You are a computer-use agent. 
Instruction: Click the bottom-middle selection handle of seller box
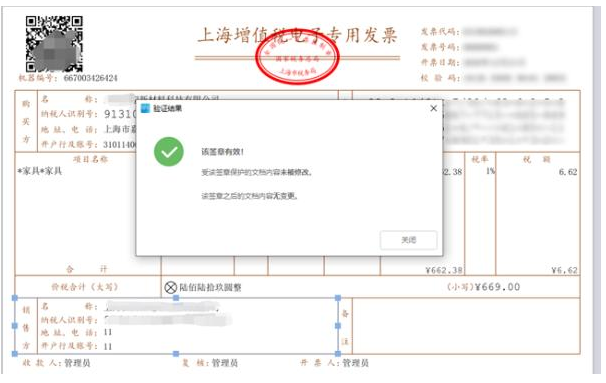pyautogui.click(x=176, y=353)
